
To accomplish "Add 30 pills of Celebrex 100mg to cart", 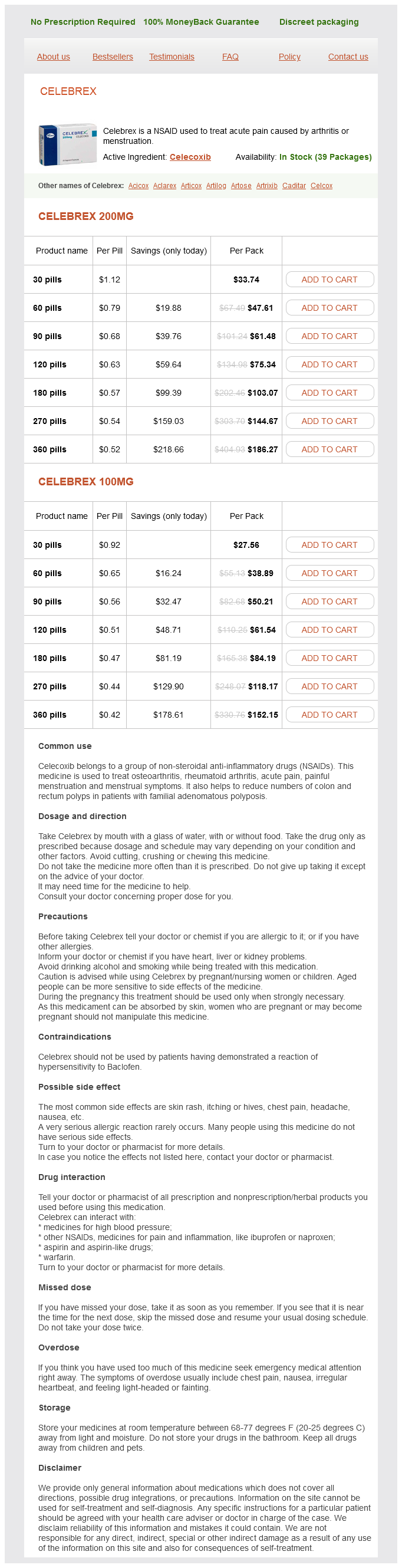I will [x=329, y=545].
